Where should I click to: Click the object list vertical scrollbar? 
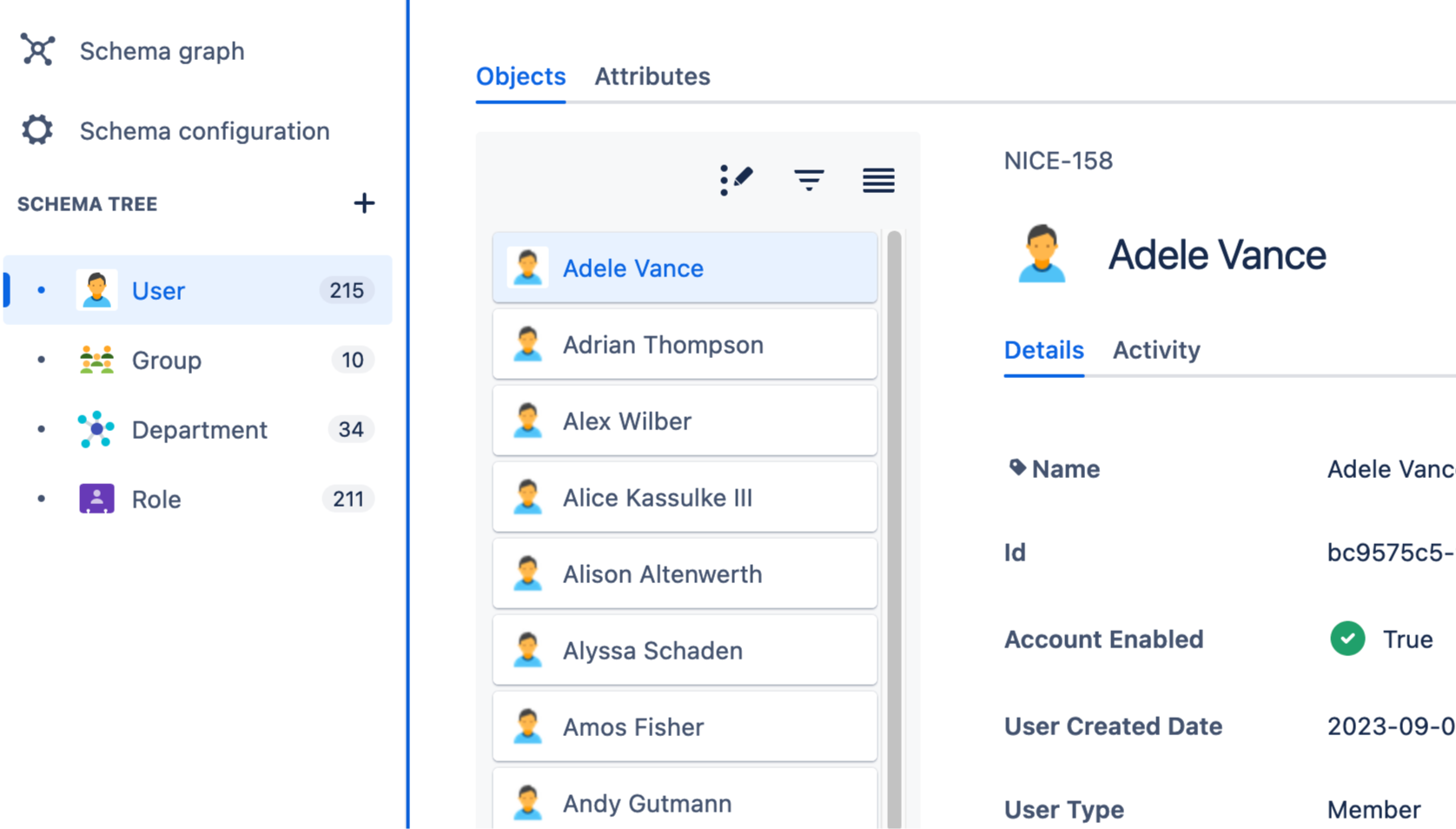point(894,521)
